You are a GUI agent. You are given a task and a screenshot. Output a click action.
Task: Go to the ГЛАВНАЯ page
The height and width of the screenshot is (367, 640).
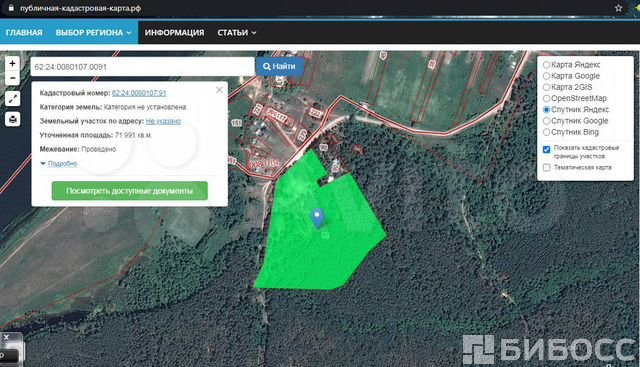[x=24, y=32]
